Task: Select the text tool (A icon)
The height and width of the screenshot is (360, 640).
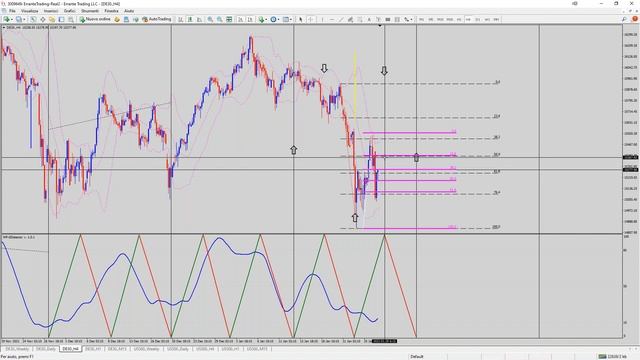Action: point(369,19)
